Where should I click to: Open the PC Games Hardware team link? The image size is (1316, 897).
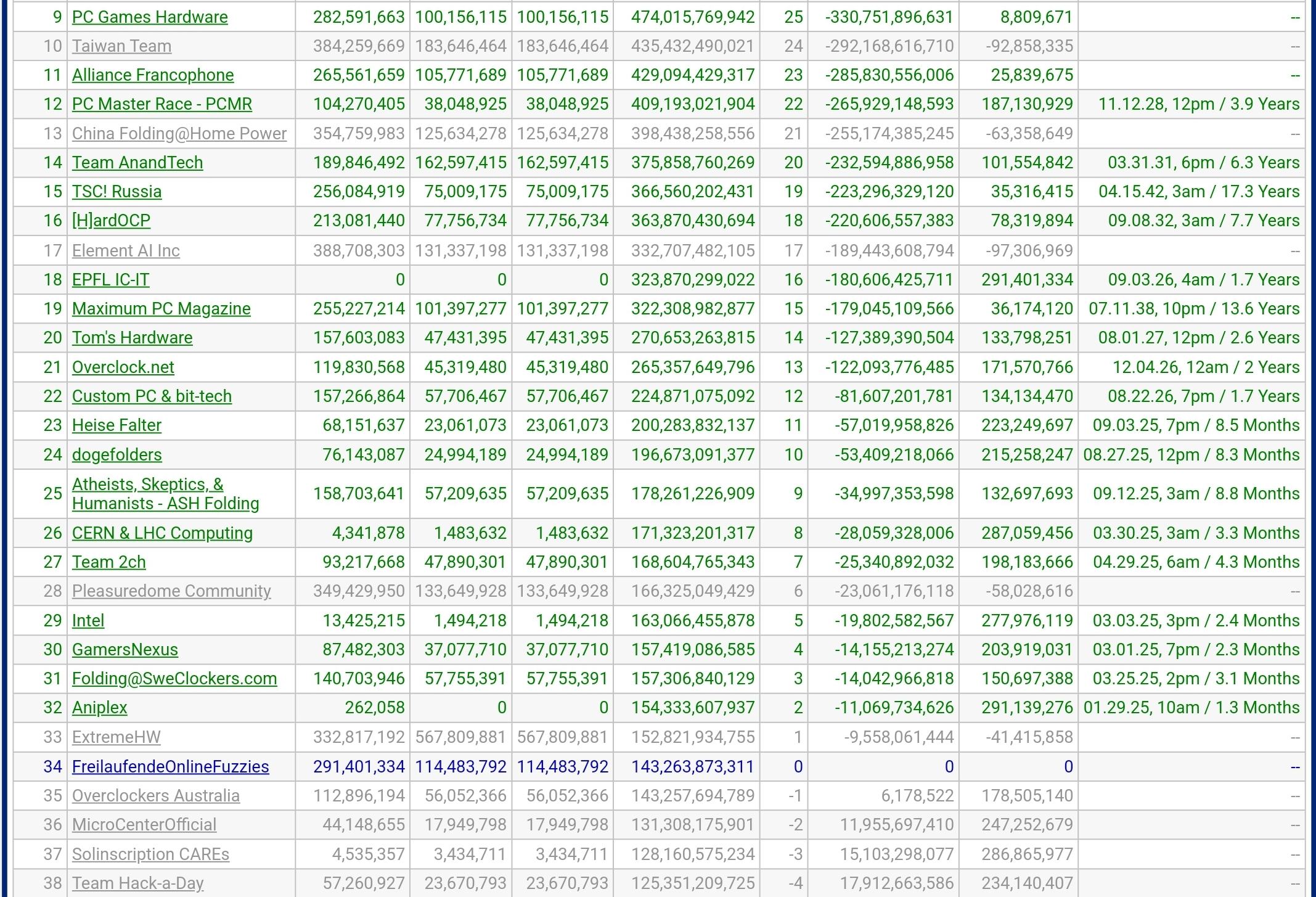click(150, 17)
